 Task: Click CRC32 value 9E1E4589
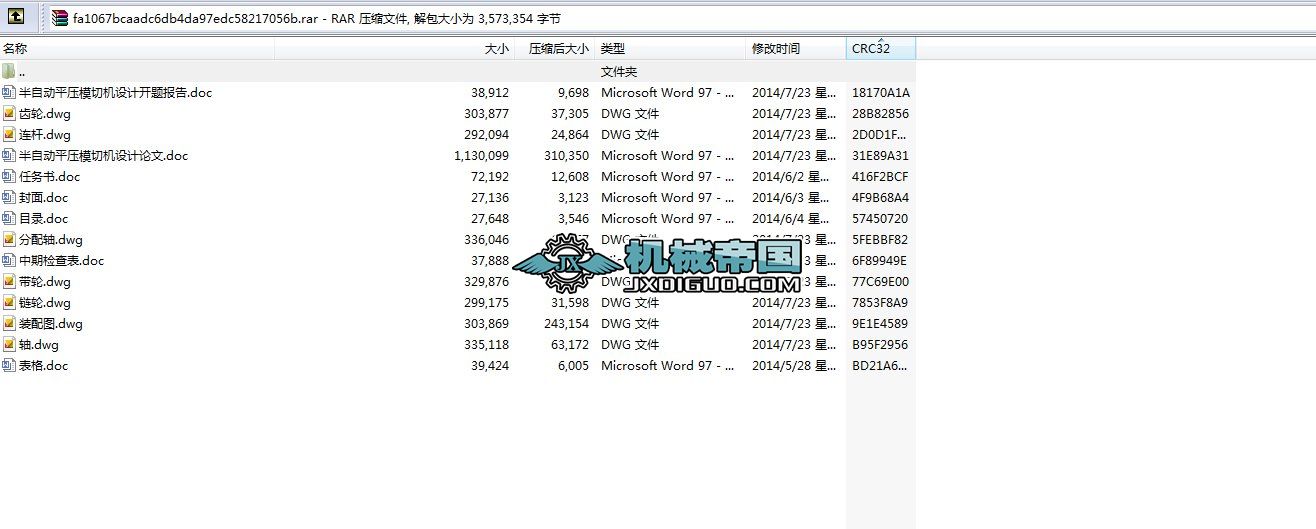(x=880, y=323)
